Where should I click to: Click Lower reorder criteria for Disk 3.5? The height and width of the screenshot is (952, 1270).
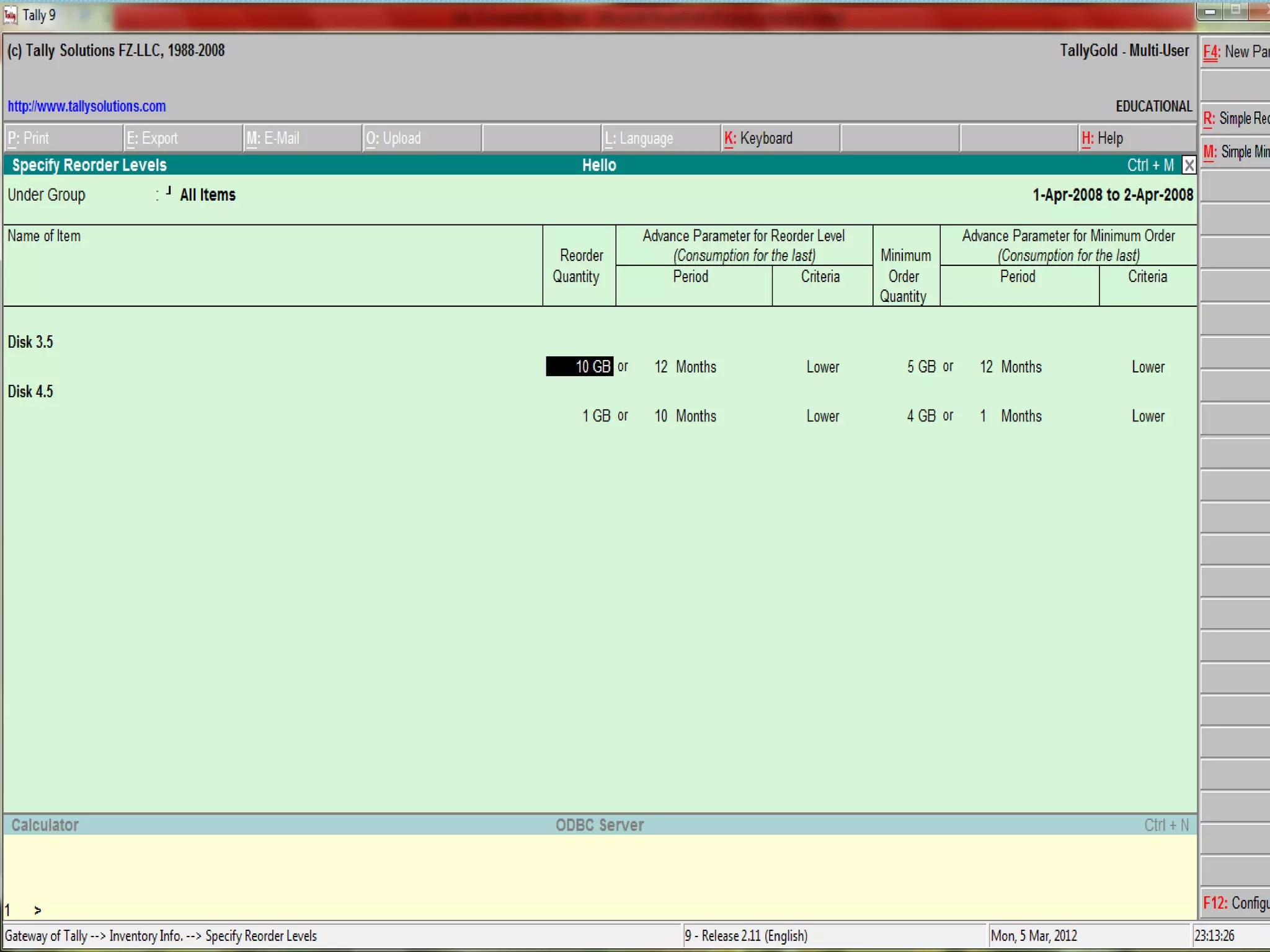[x=823, y=367]
